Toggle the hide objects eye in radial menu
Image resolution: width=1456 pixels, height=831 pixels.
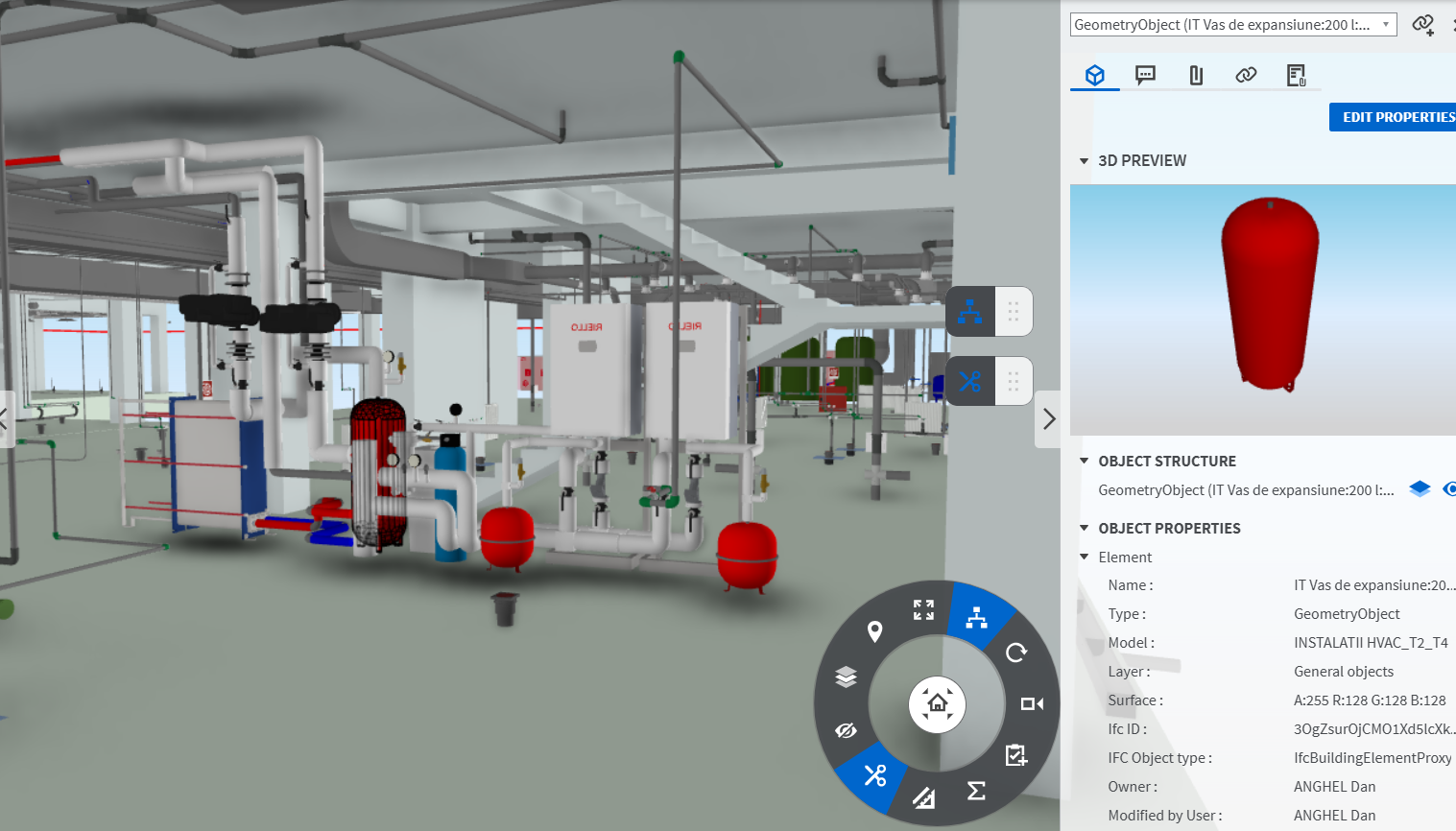pos(846,730)
